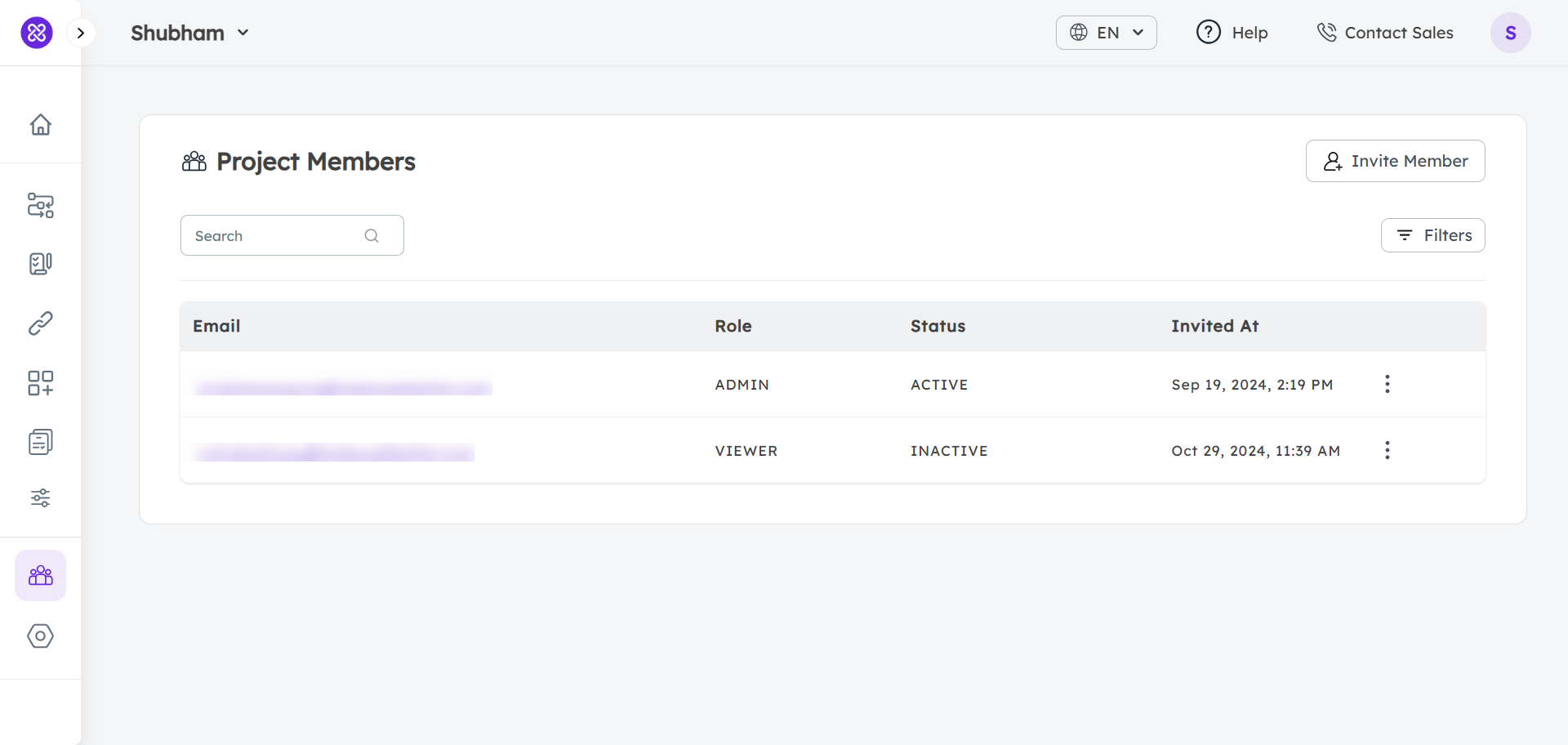Viewport: 1568px width, 745px height.
Task: Click the ACTIVE status cell
Action: click(x=939, y=385)
